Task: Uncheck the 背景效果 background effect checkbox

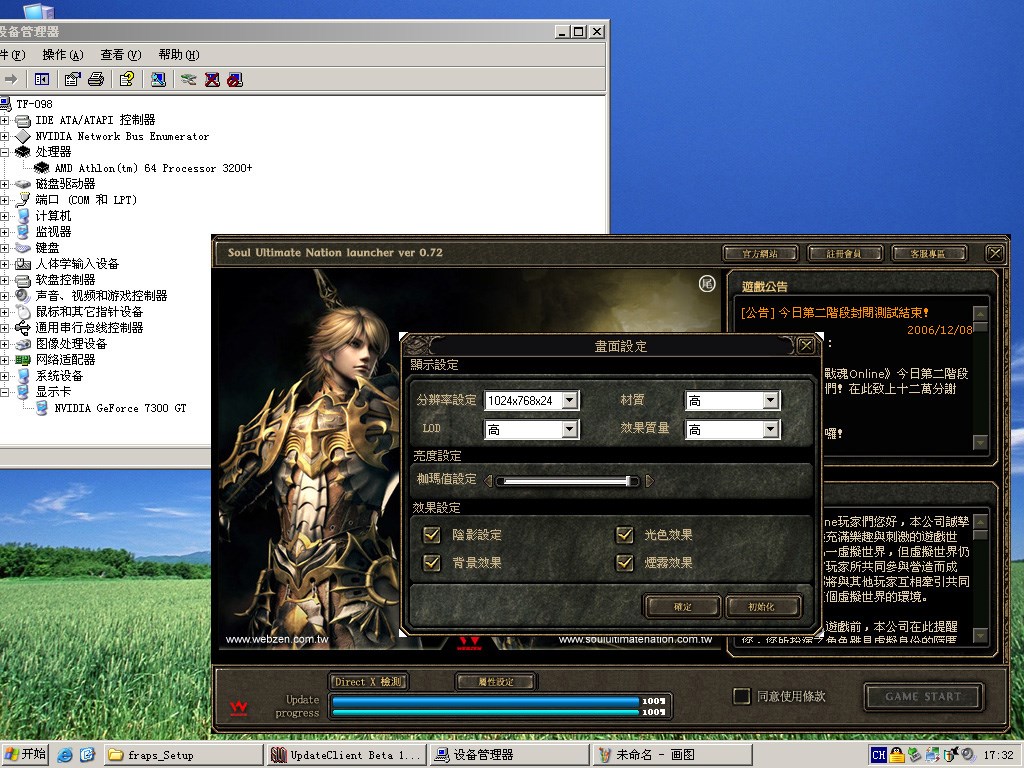Action: coord(432,562)
